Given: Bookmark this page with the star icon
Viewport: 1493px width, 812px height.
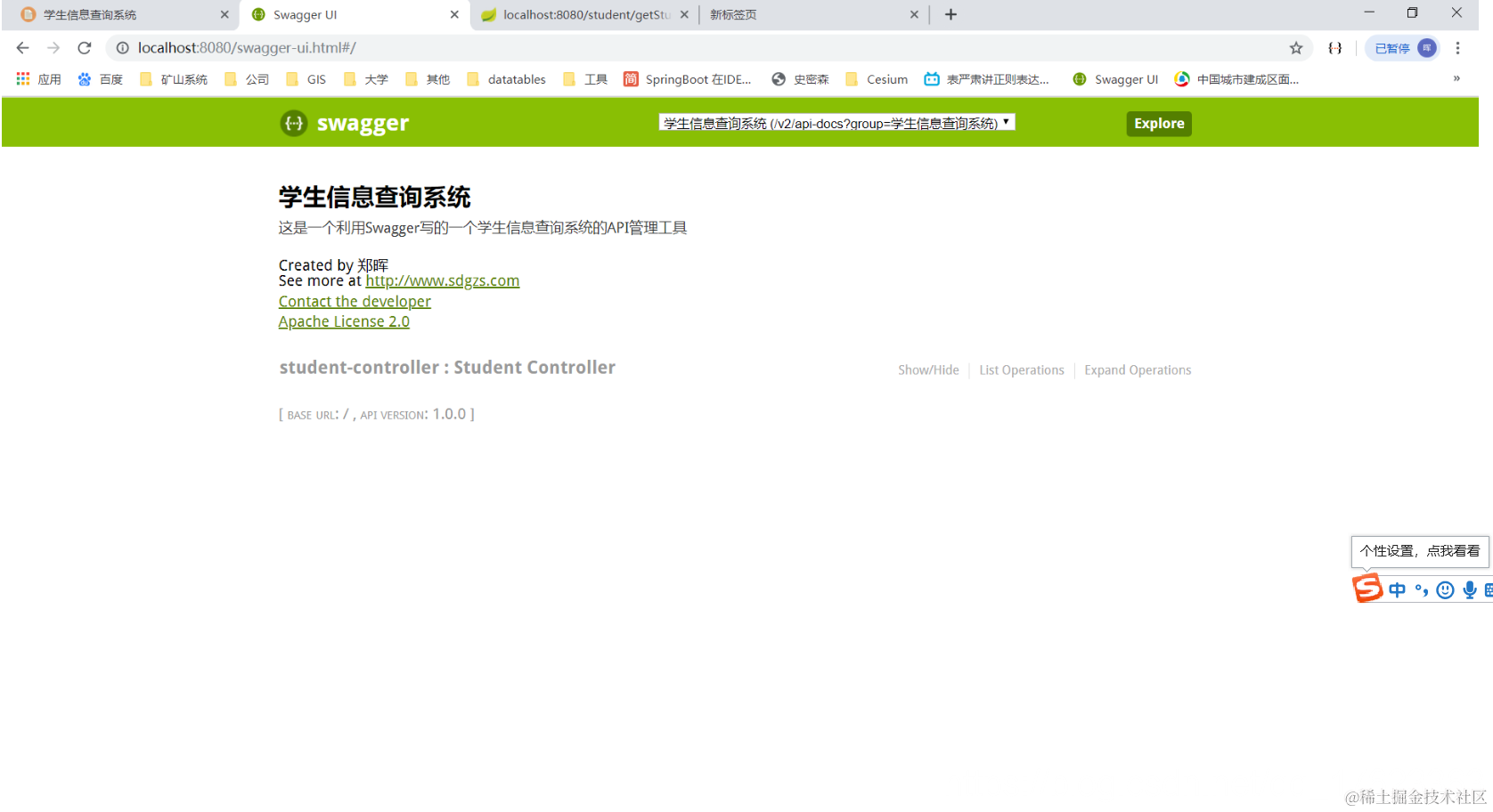Looking at the screenshot, I should click(1296, 48).
